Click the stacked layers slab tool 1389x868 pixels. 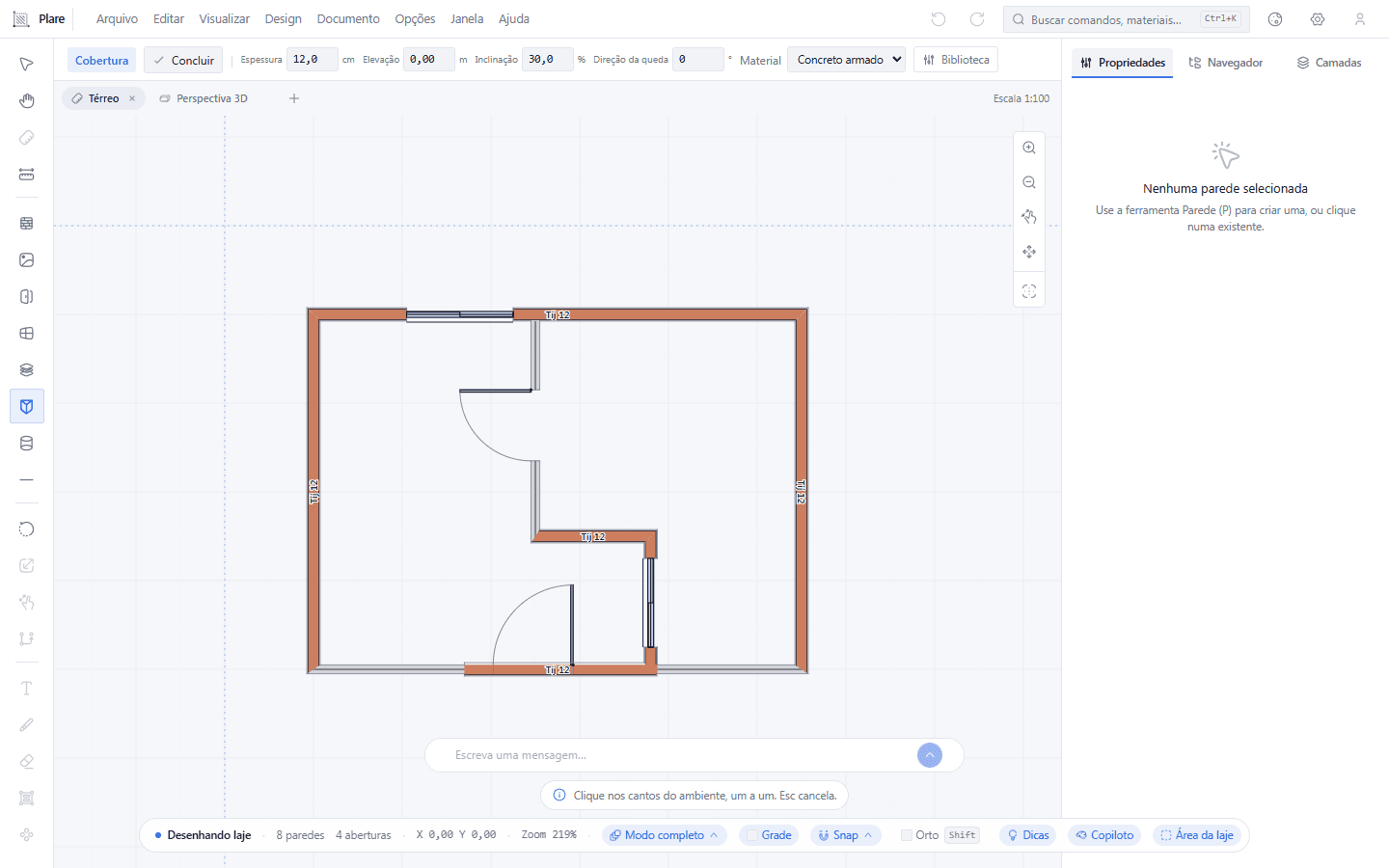(x=27, y=370)
